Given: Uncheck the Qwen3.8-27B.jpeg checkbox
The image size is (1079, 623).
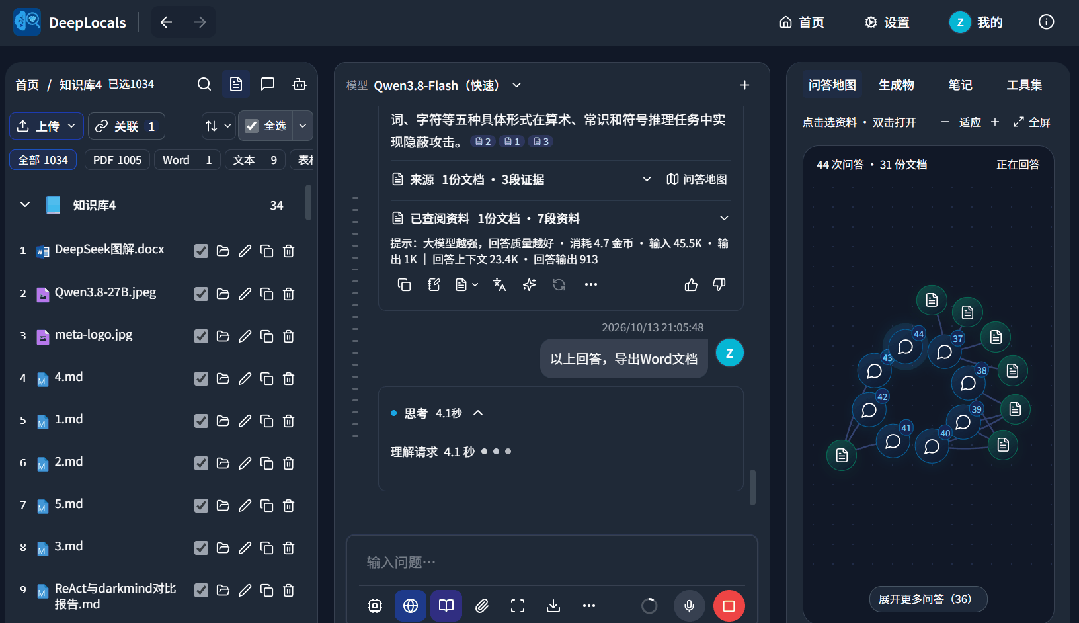Looking at the screenshot, I should click(x=201, y=294).
